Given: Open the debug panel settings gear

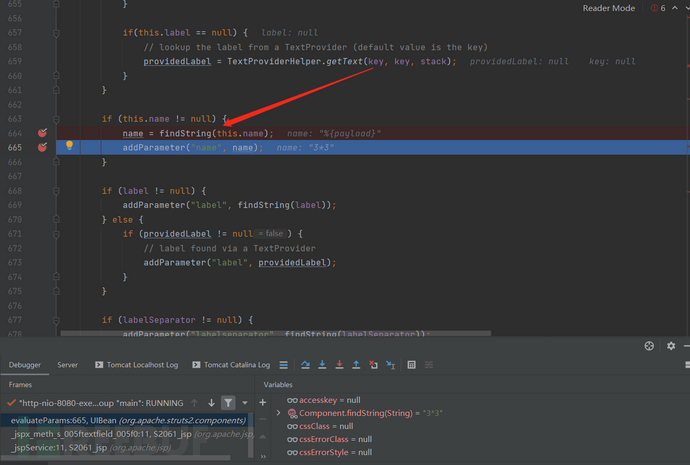Looking at the screenshot, I should 671,346.
